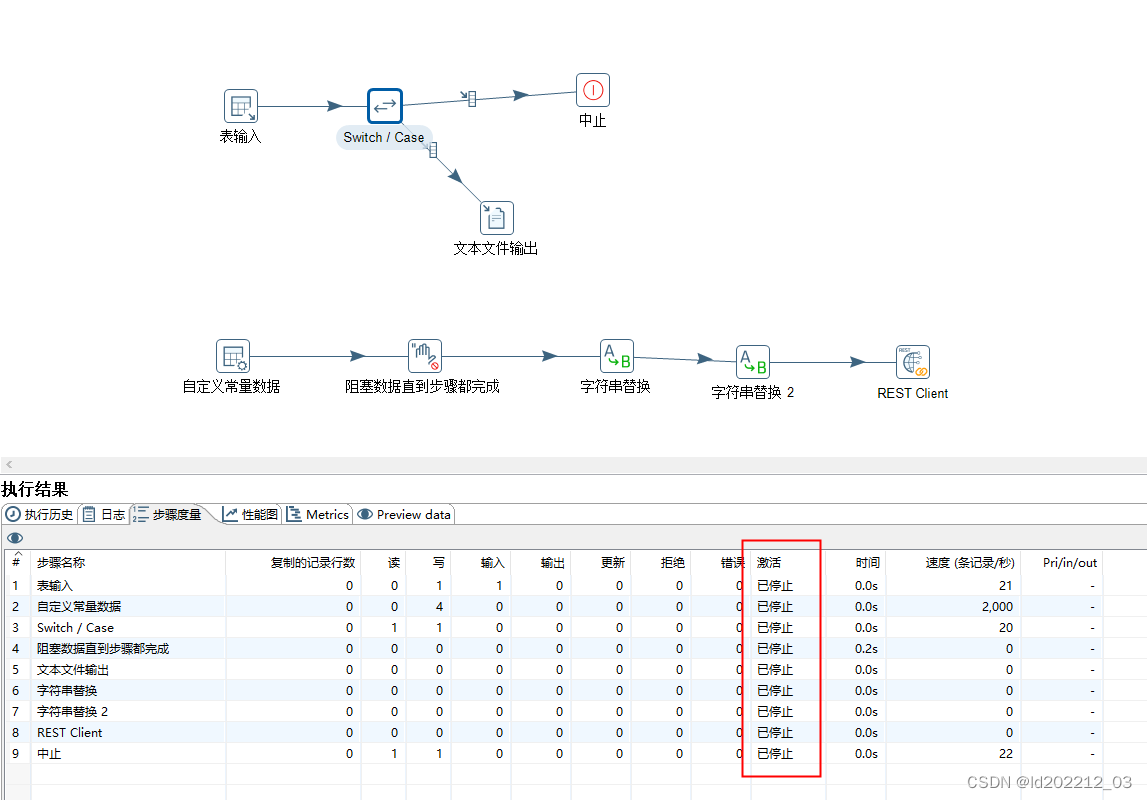Select the 字符串替换 2 step icon
Image resolution: width=1147 pixels, height=800 pixels.
pyautogui.click(x=753, y=362)
